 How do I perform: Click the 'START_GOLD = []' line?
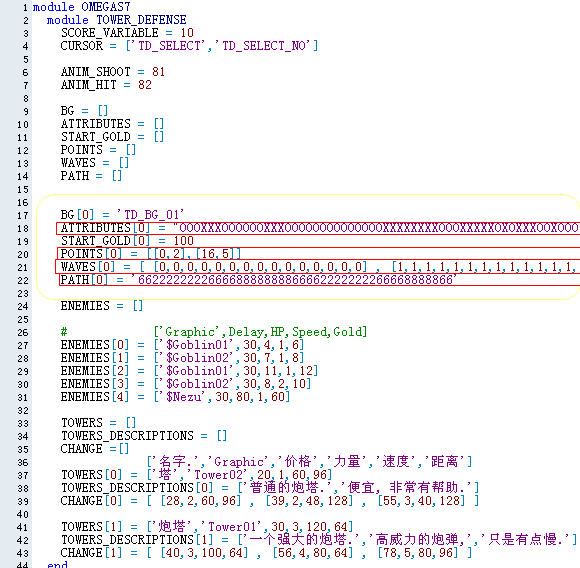pyautogui.click(x=112, y=137)
